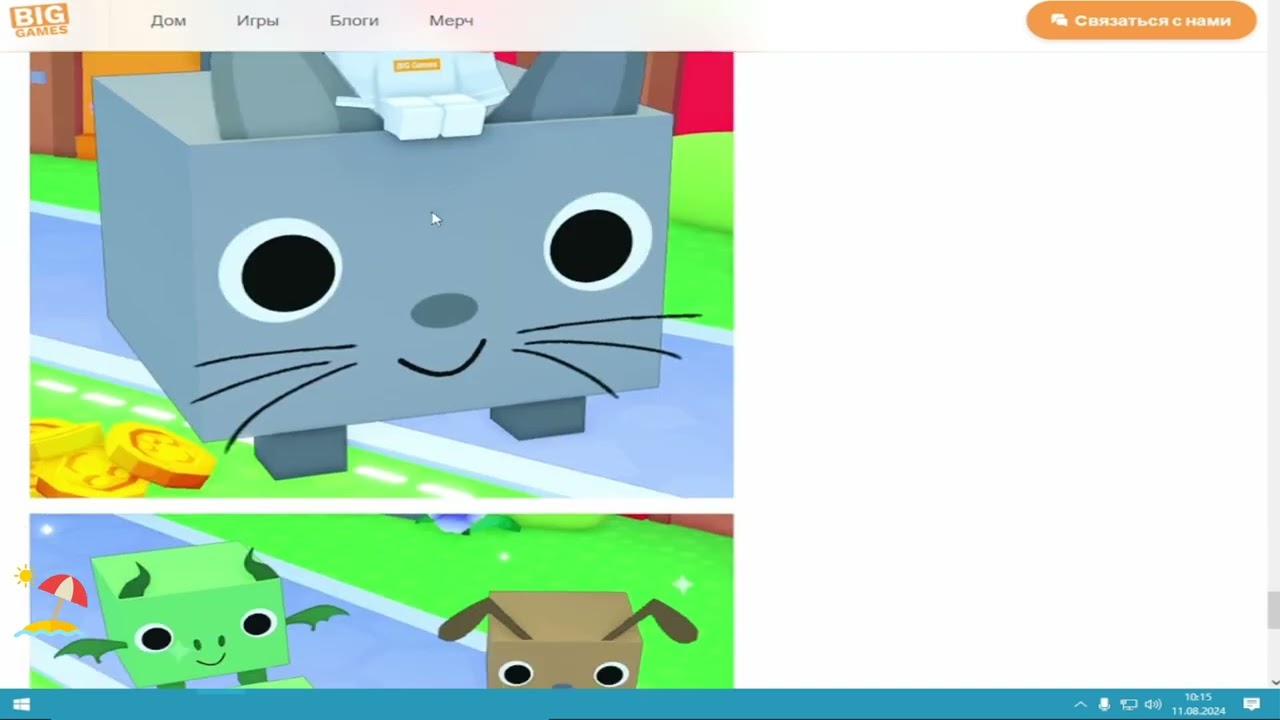Open the Дом menu item
Viewport: 1280px width, 720px height.
[x=168, y=21]
